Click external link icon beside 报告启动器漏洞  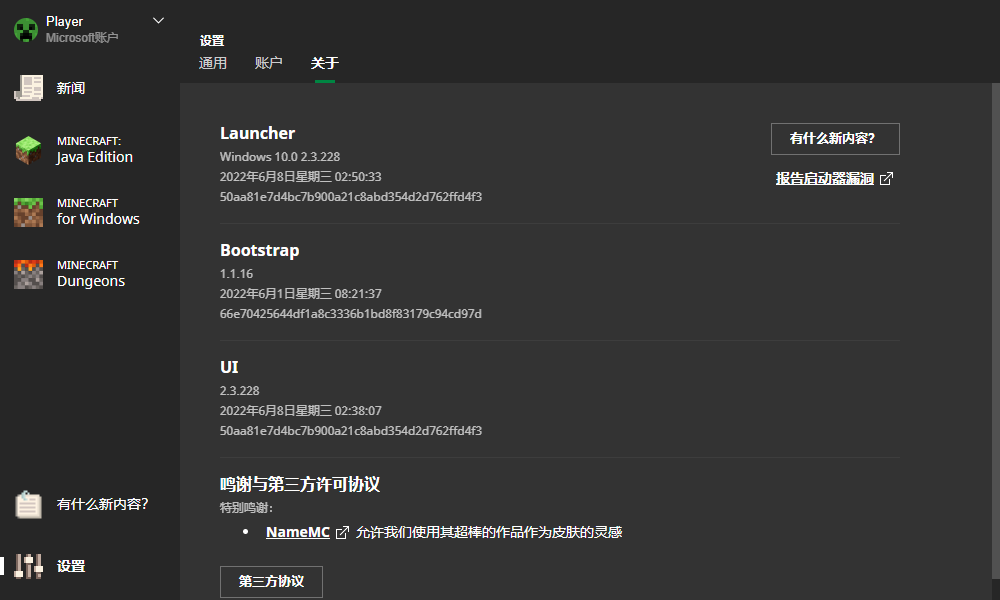point(886,179)
